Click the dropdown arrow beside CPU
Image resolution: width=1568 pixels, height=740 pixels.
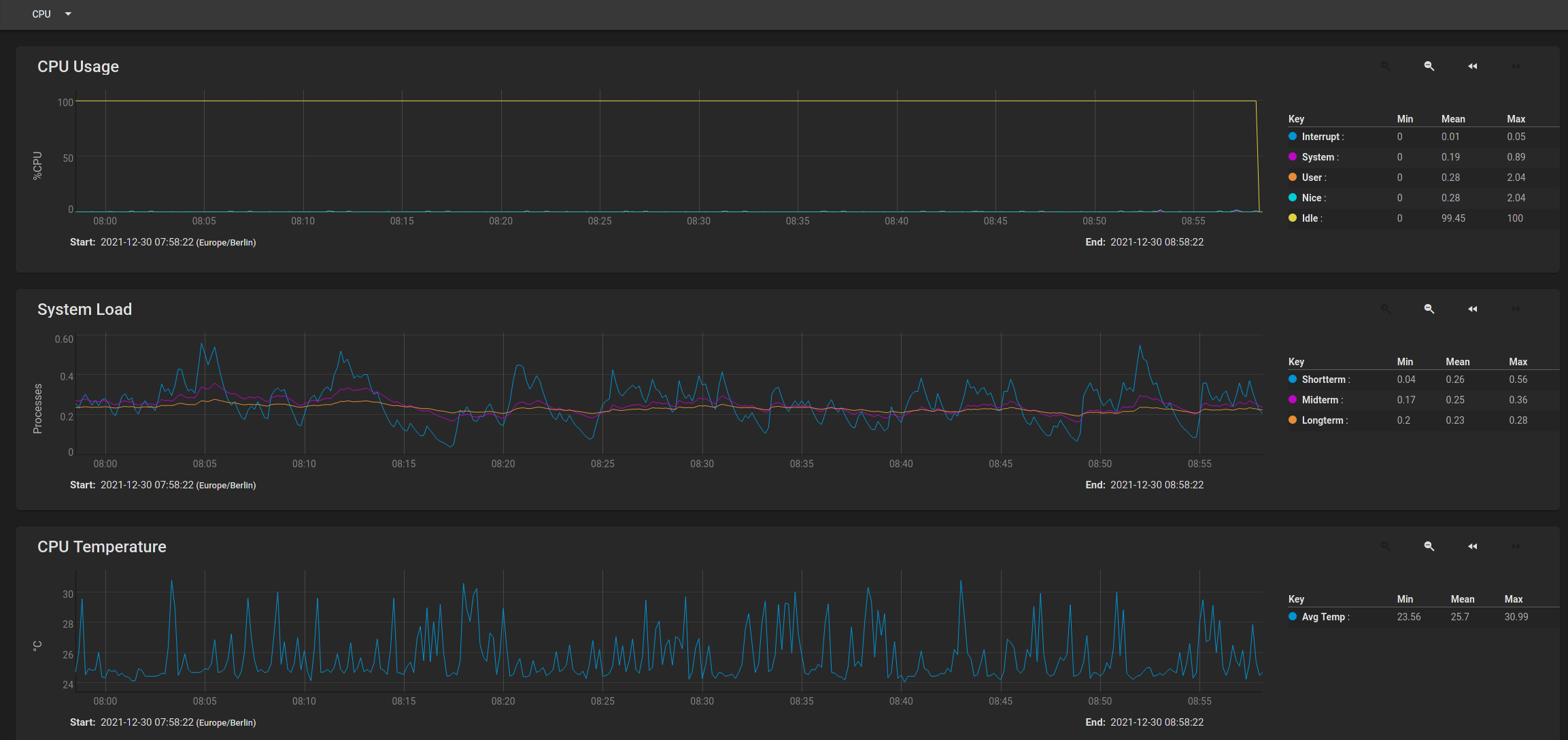coord(68,14)
